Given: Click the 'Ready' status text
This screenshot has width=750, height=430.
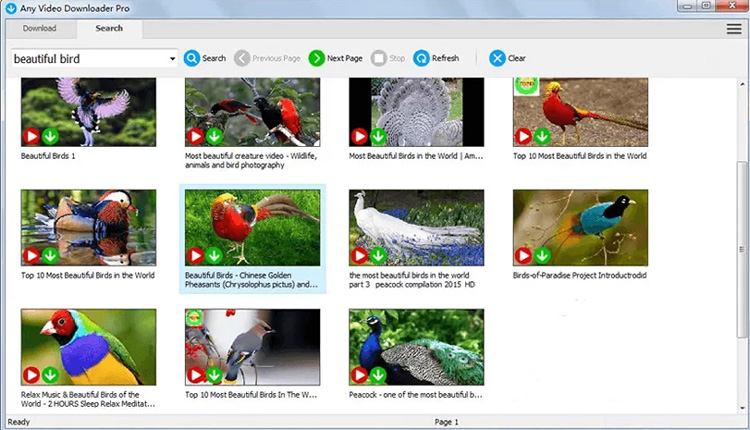Looking at the screenshot, I should 19,422.
